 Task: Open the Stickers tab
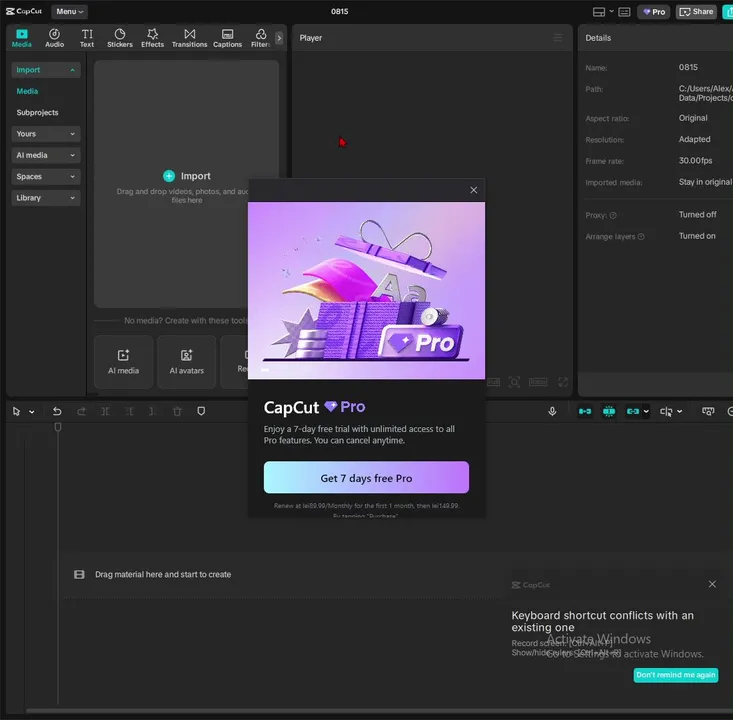tap(120, 38)
